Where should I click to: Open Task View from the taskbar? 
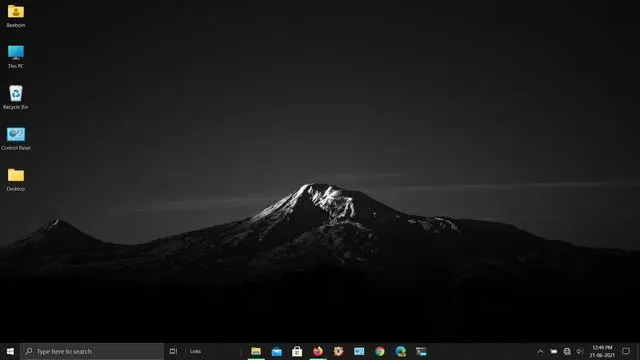[x=173, y=351]
